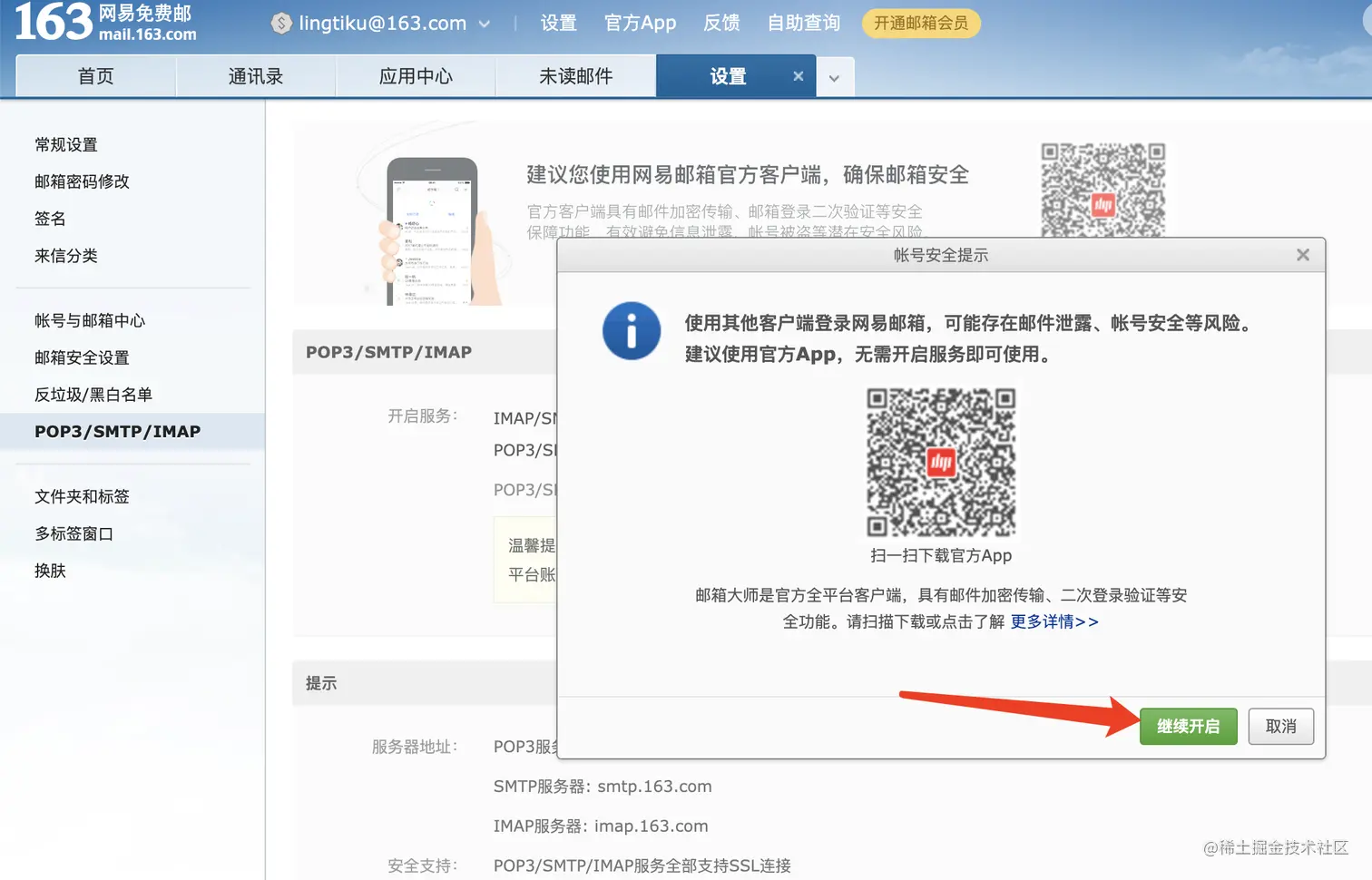Open the 应用中心 tab
Image resolution: width=1372 pixels, height=880 pixels.
point(416,76)
